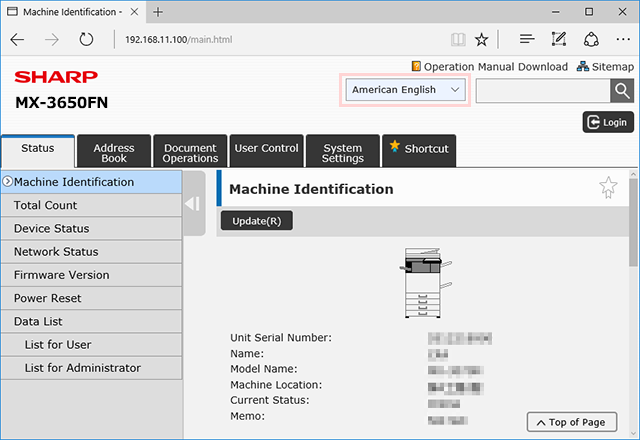Viewport: 640px width, 440px height.
Task: Open the language dropdown American English
Action: (x=405, y=90)
